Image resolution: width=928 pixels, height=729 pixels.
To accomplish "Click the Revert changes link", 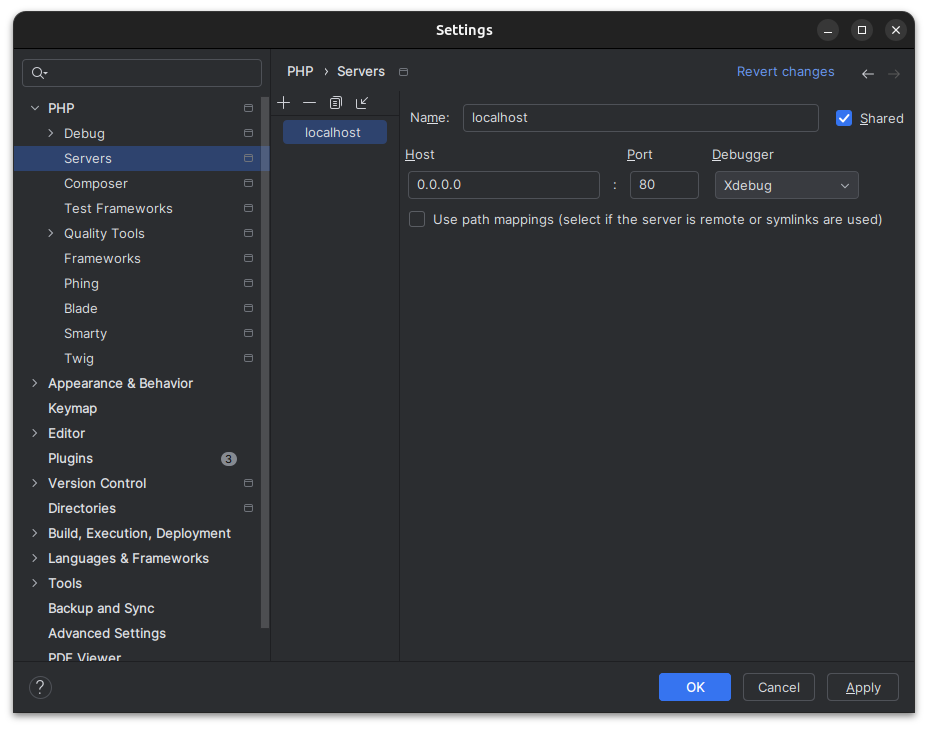I will [785, 72].
